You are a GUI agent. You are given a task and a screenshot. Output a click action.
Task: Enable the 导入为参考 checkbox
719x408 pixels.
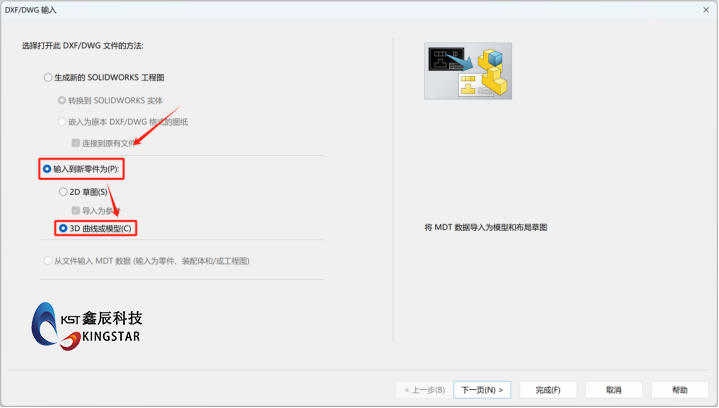coord(76,211)
